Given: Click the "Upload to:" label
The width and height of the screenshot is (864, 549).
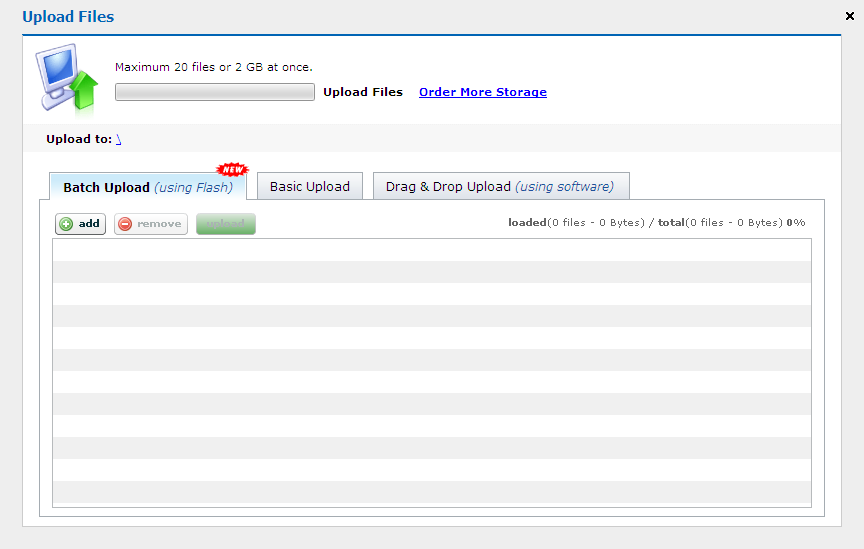Looking at the screenshot, I should pyautogui.click(x=79, y=139).
